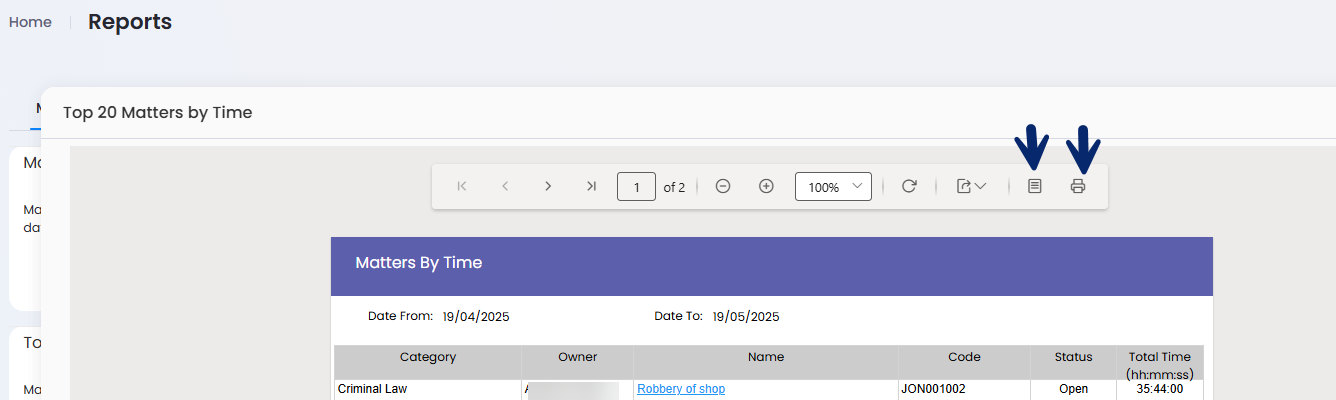Select the Total Time column header
Viewport: 1336px width, 400px height.
(1160, 364)
